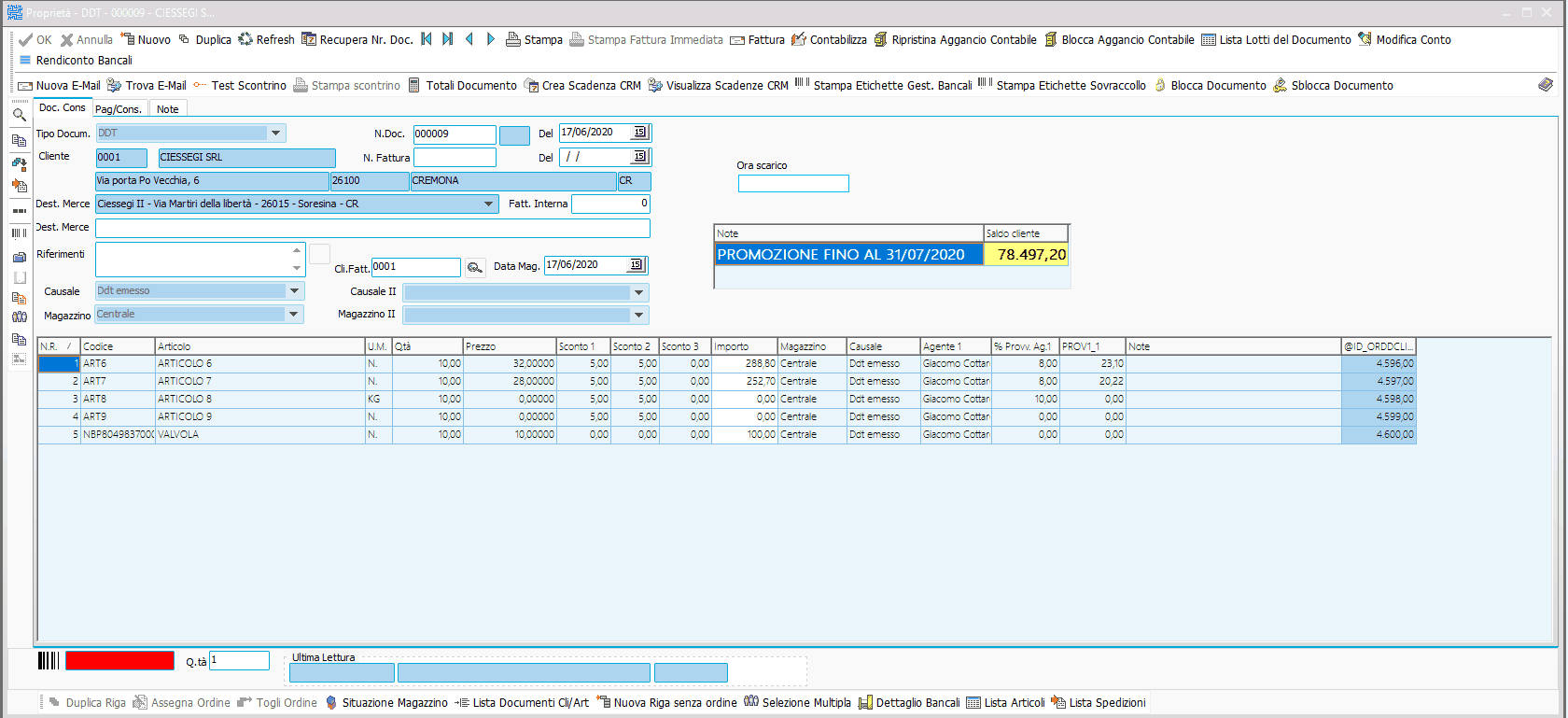Open the Causale Ddt emesso dropdown
The width and height of the screenshot is (1568, 718).
[295, 291]
